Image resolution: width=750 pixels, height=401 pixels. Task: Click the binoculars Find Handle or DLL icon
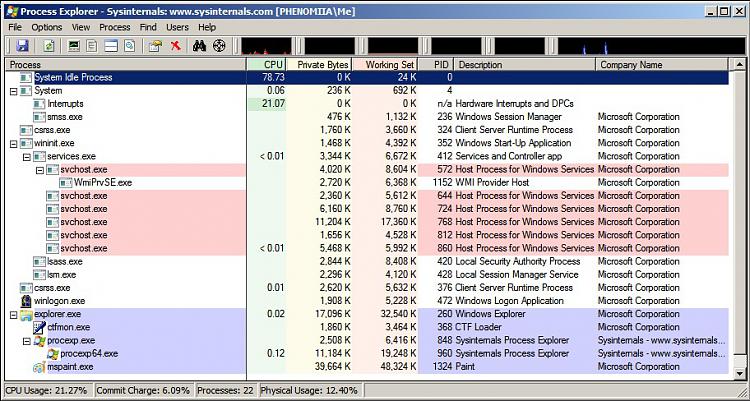pyautogui.click(x=199, y=46)
